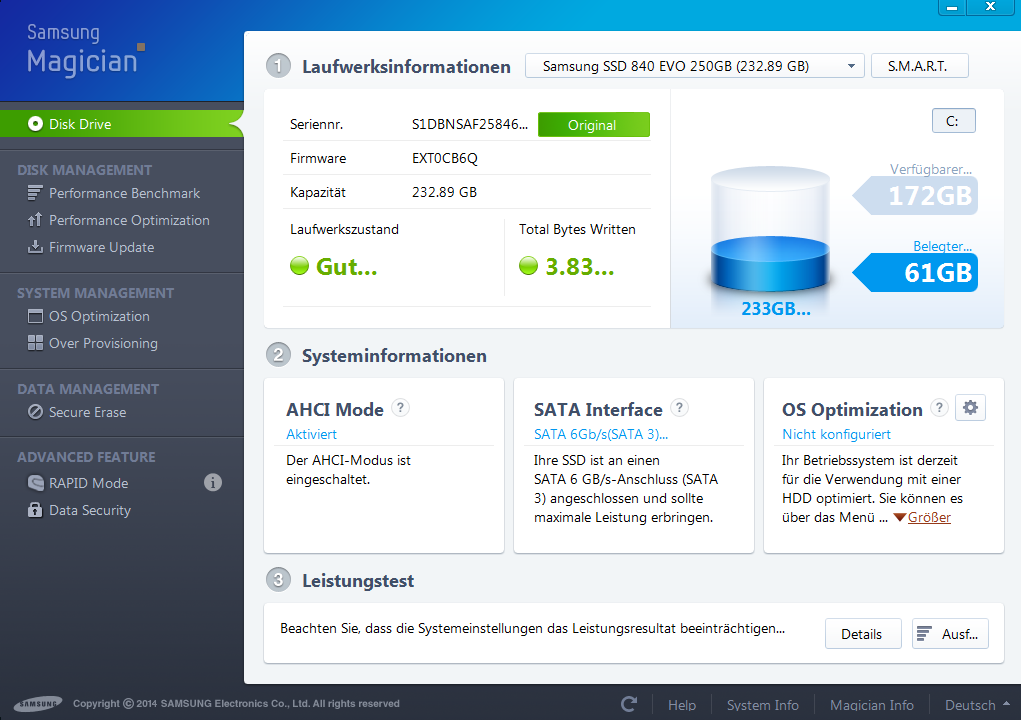
Task: Click SATA 6Gb/s(SATA 3)... status link
Action: coord(600,434)
